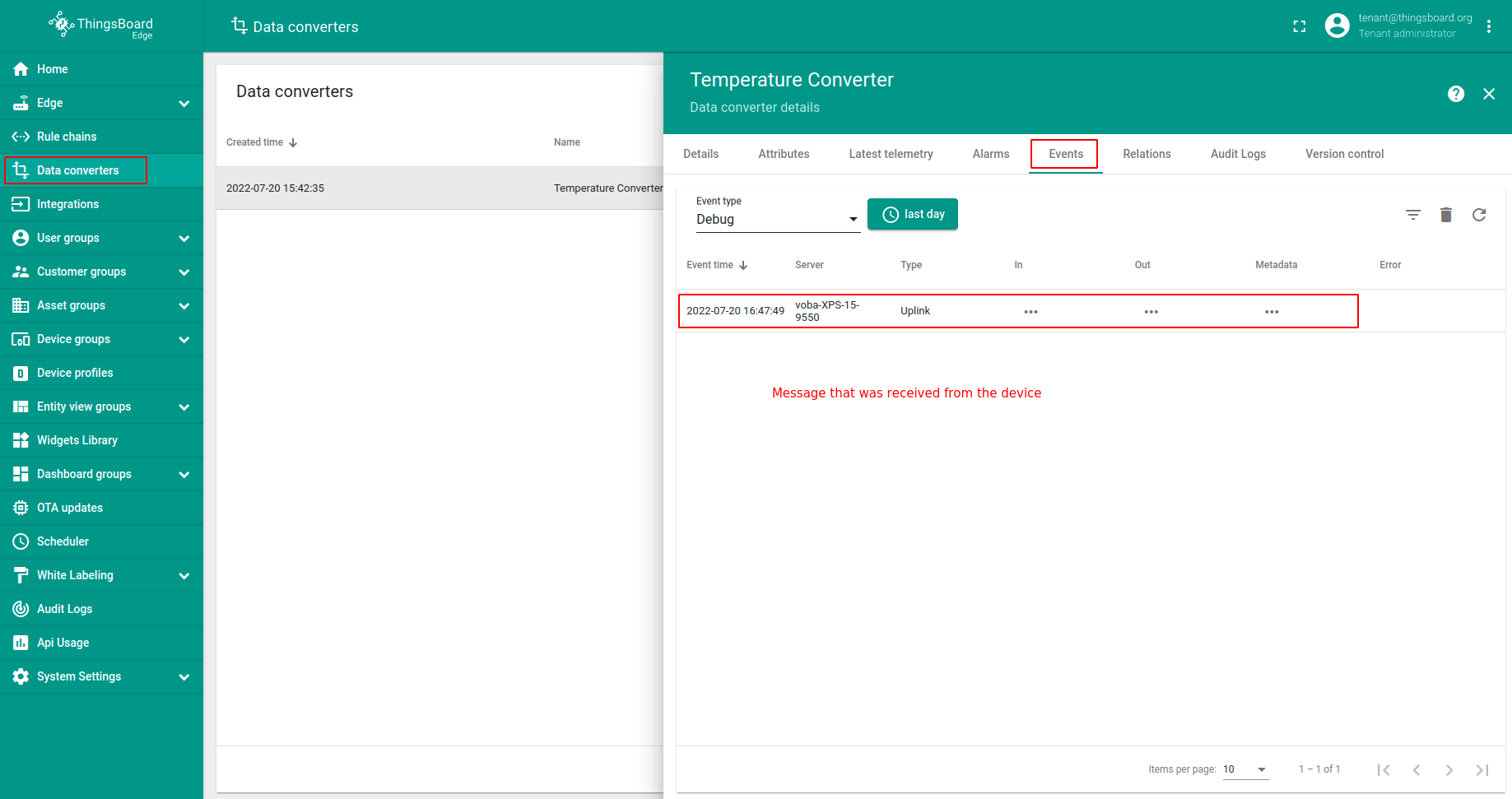This screenshot has height=799, width=1512.
Task: Open Device profiles page
Action: click(x=101, y=373)
